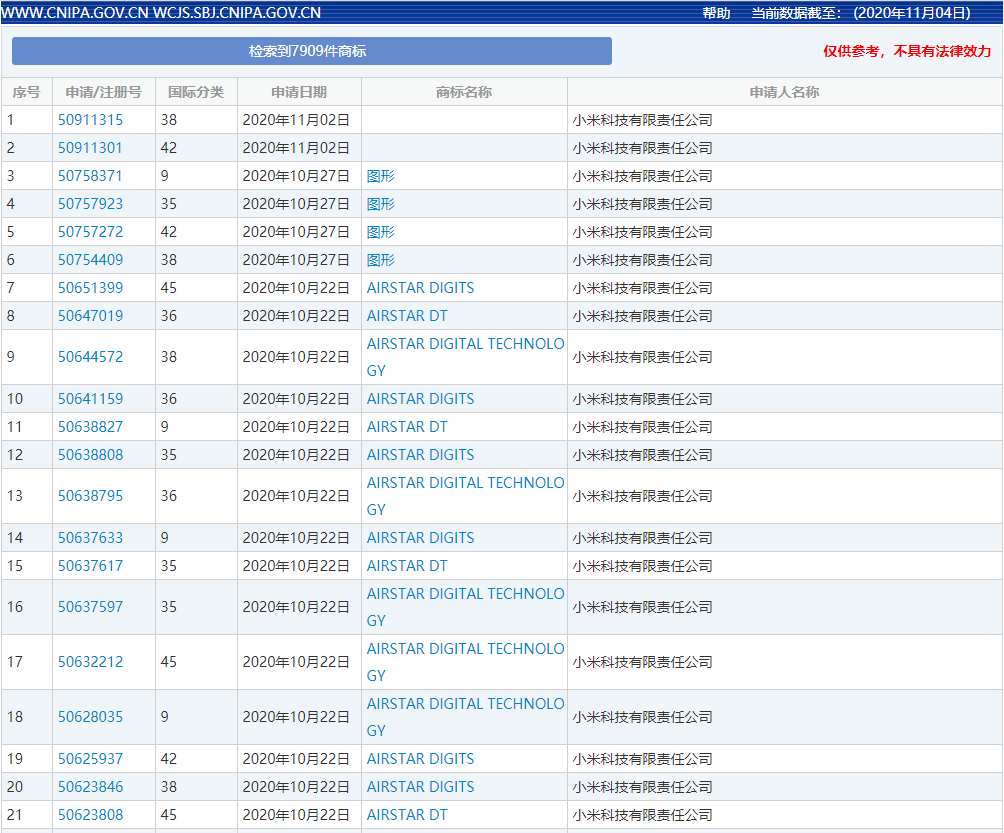Click the 商标名称 column header

[x=464, y=92]
